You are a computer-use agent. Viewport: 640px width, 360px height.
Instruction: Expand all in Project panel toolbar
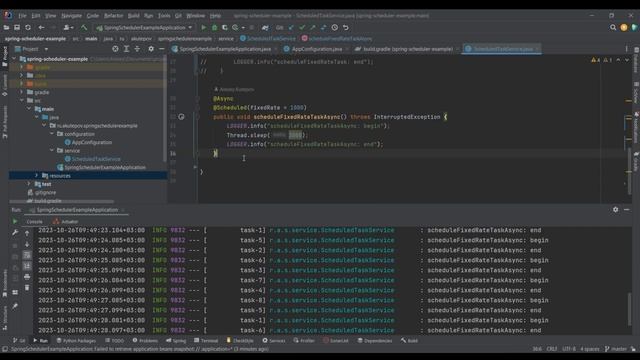tap(127, 49)
